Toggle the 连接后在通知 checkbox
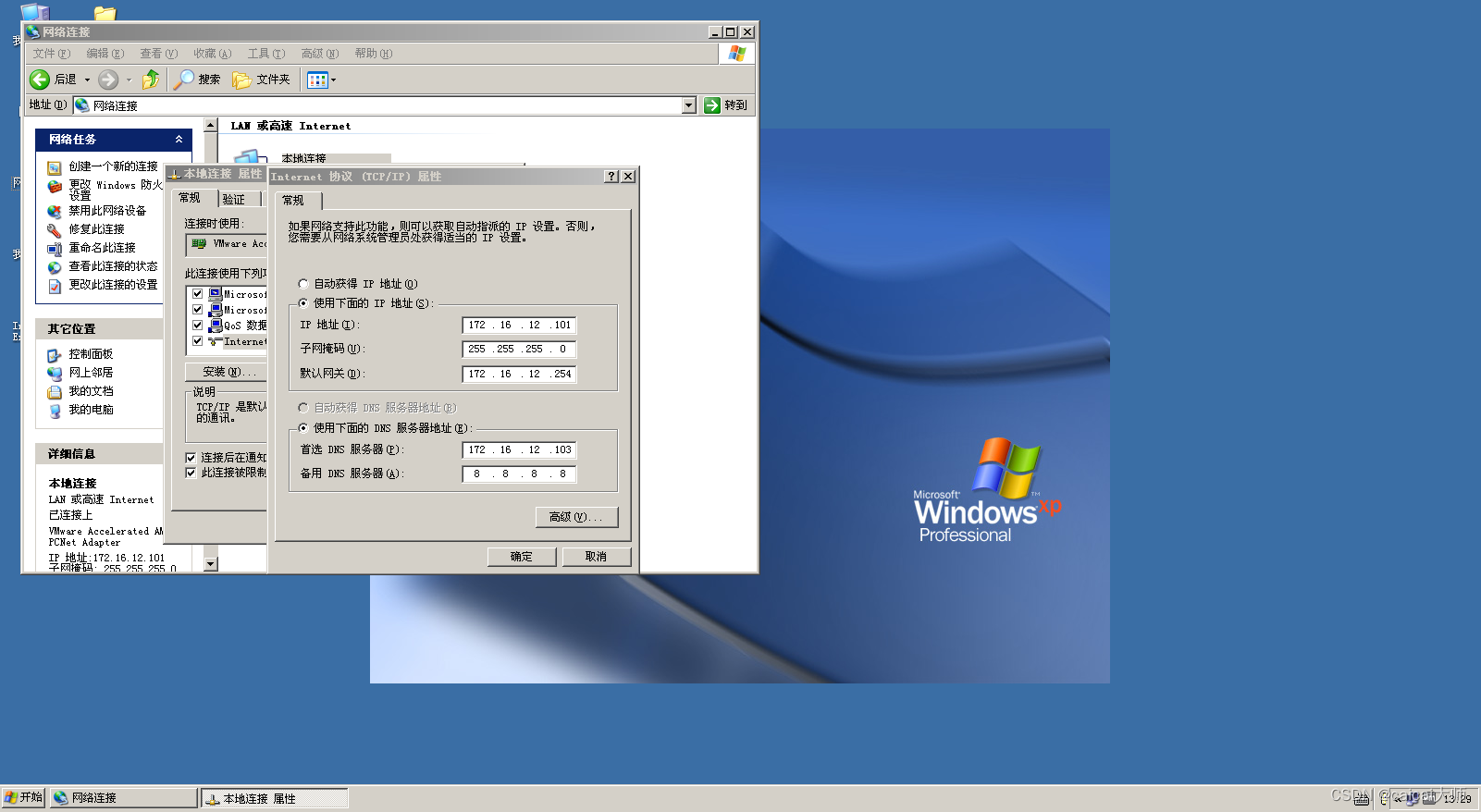 (191, 458)
